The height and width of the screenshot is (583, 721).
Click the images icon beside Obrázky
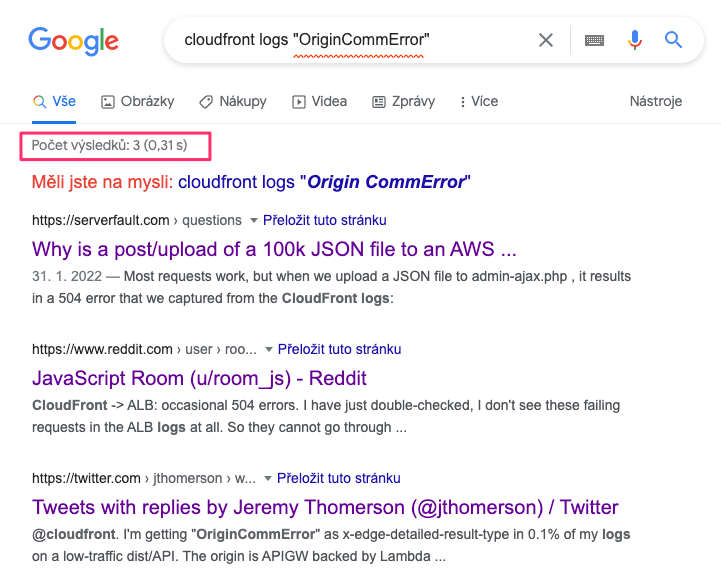(108, 102)
